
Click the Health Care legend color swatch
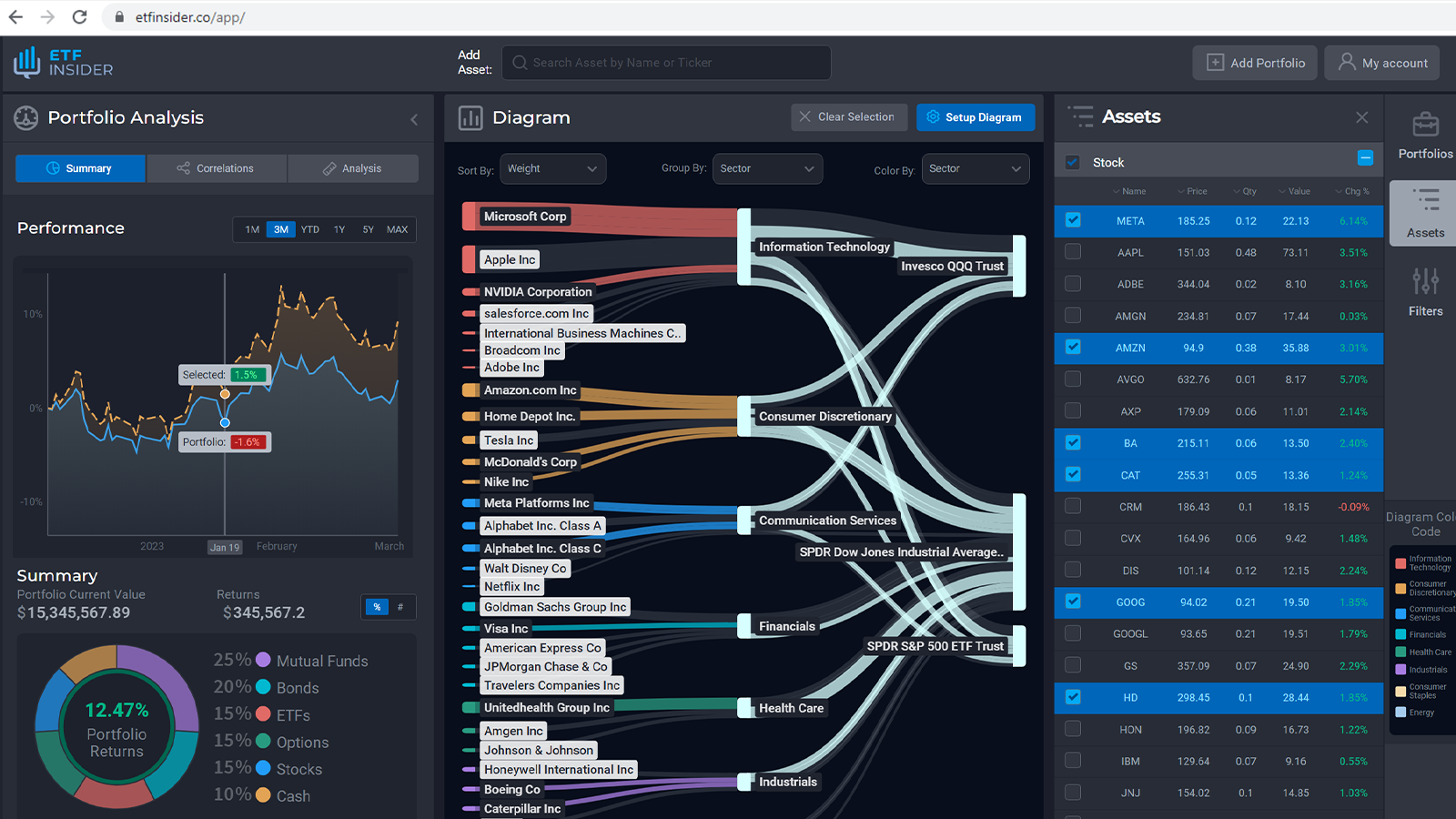(1400, 652)
